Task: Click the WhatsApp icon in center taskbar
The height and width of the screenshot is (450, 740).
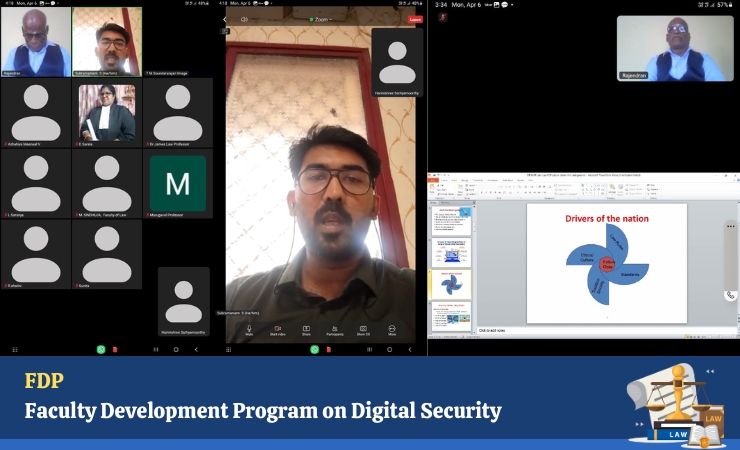Action: (x=314, y=349)
